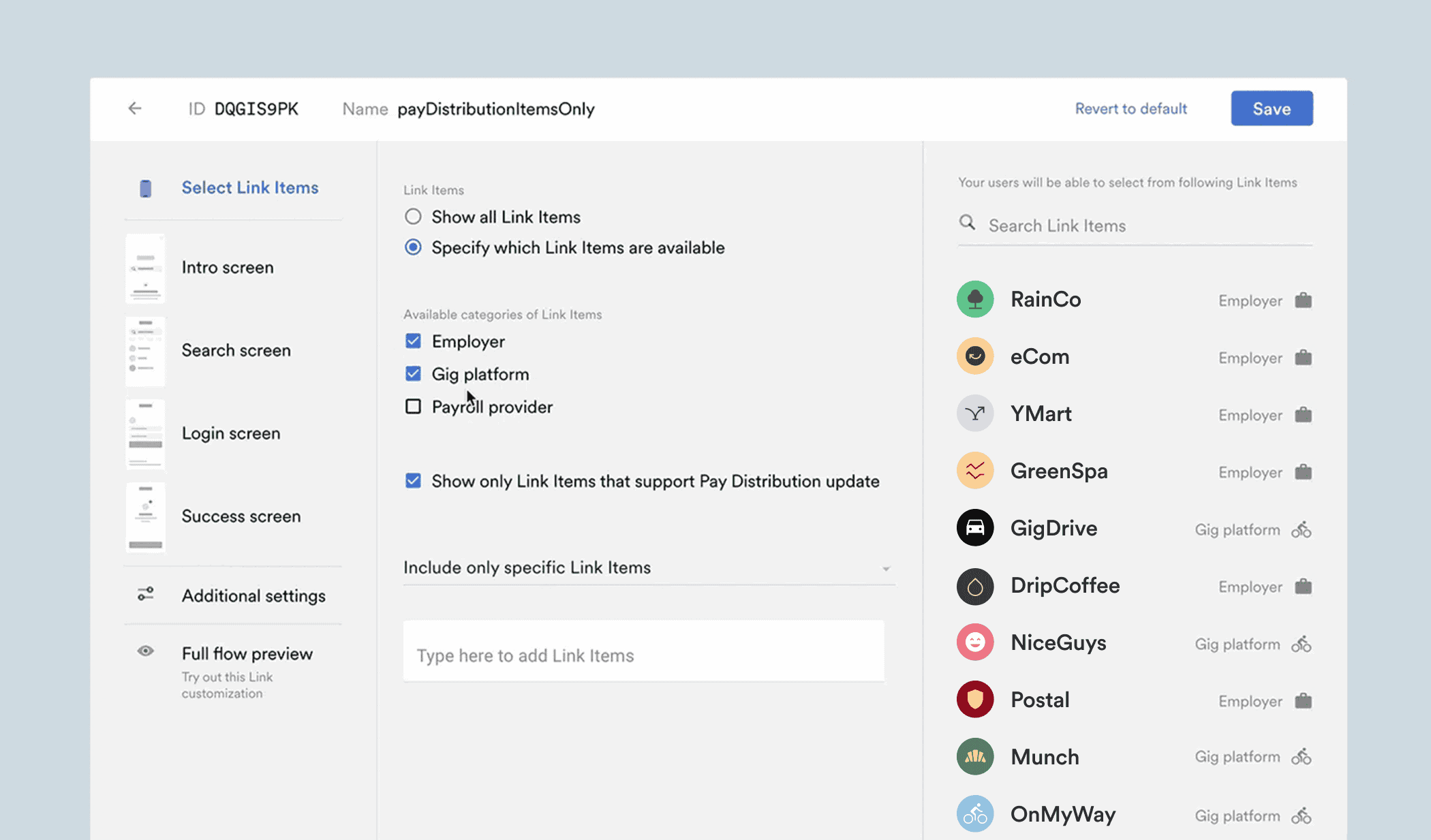Select the DripCoffee drop logo
The image size is (1431, 840).
[x=975, y=586]
